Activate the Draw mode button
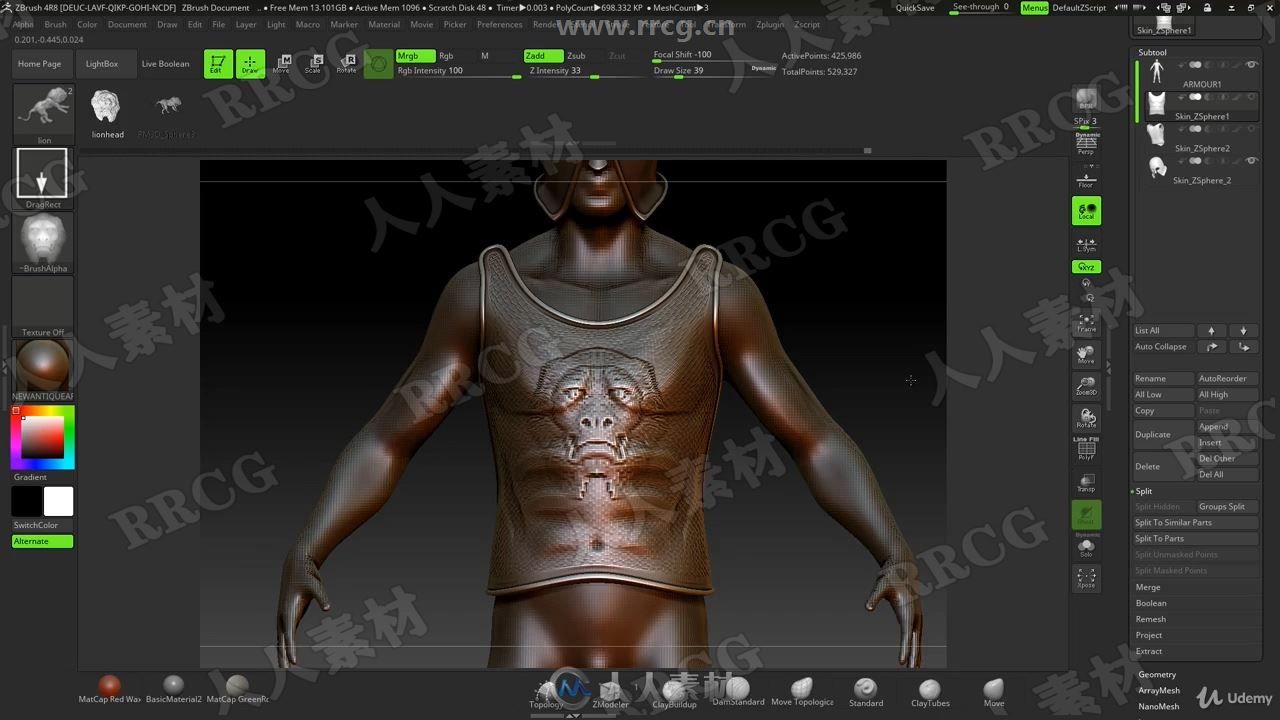 [250, 64]
